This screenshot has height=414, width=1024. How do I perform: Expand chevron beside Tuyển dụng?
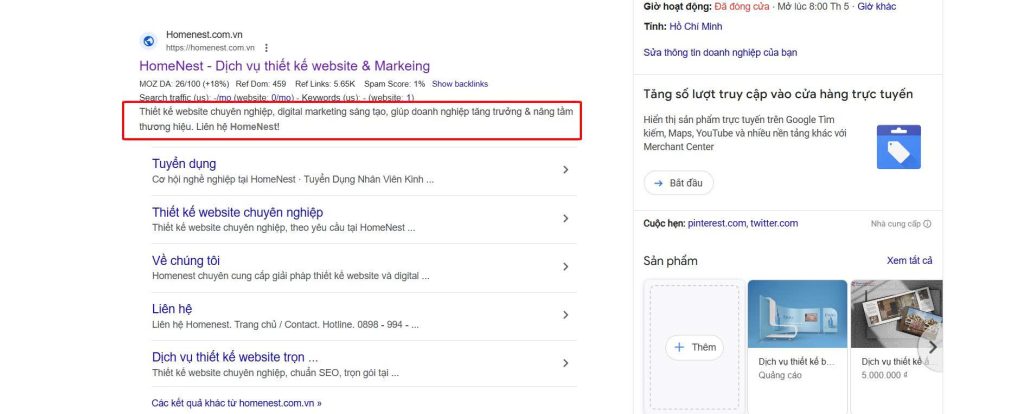566,170
